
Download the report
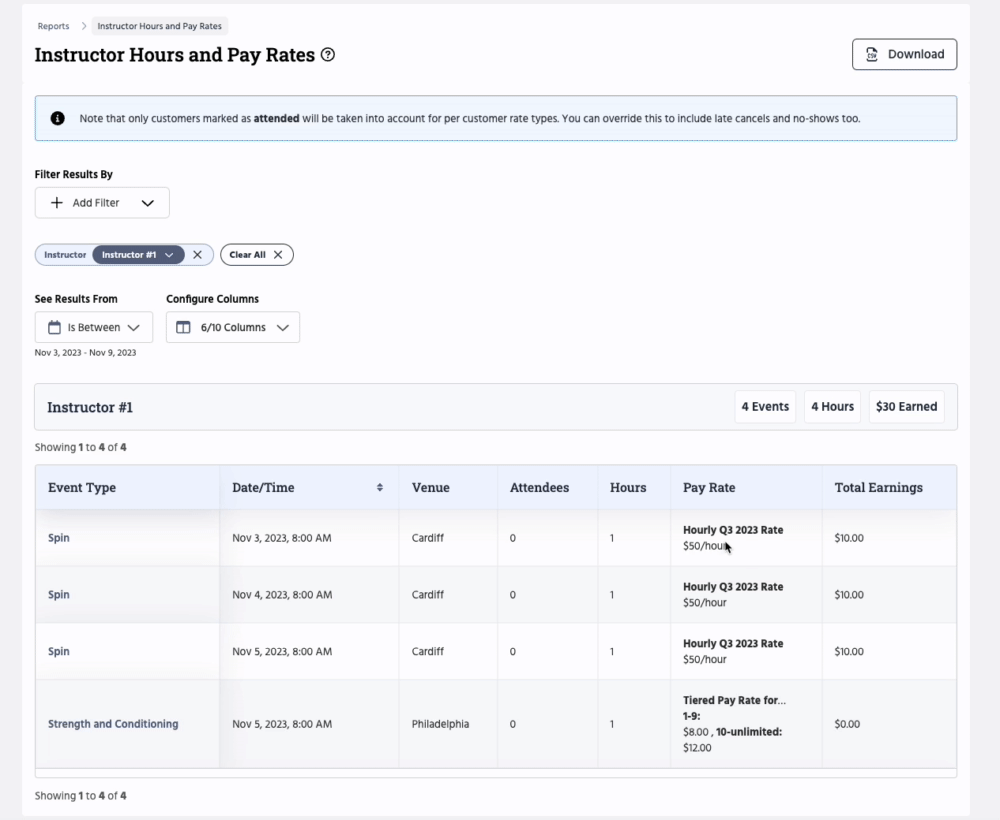(x=904, y=55)
